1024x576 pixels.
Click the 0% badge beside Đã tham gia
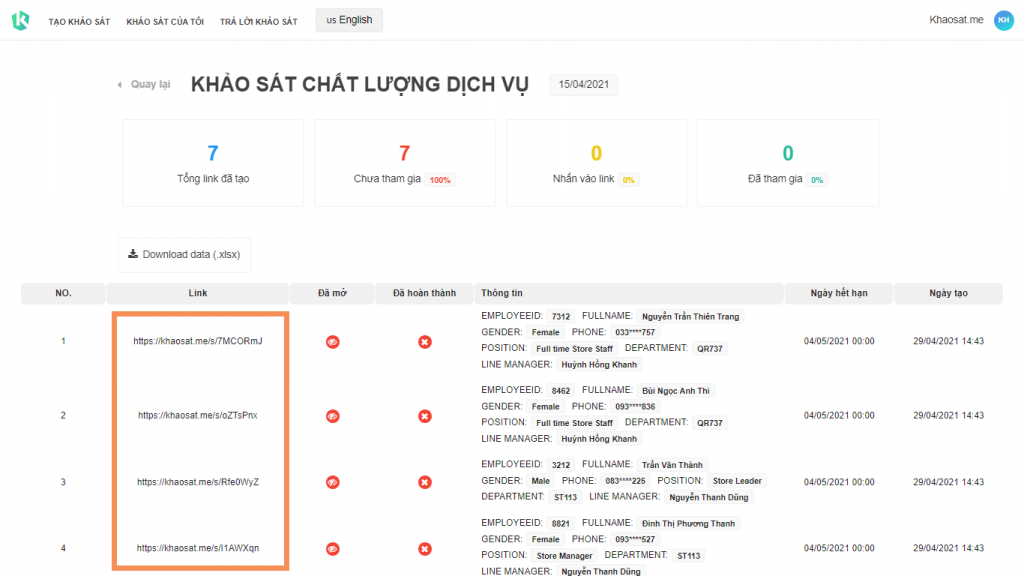coord(817,180)
